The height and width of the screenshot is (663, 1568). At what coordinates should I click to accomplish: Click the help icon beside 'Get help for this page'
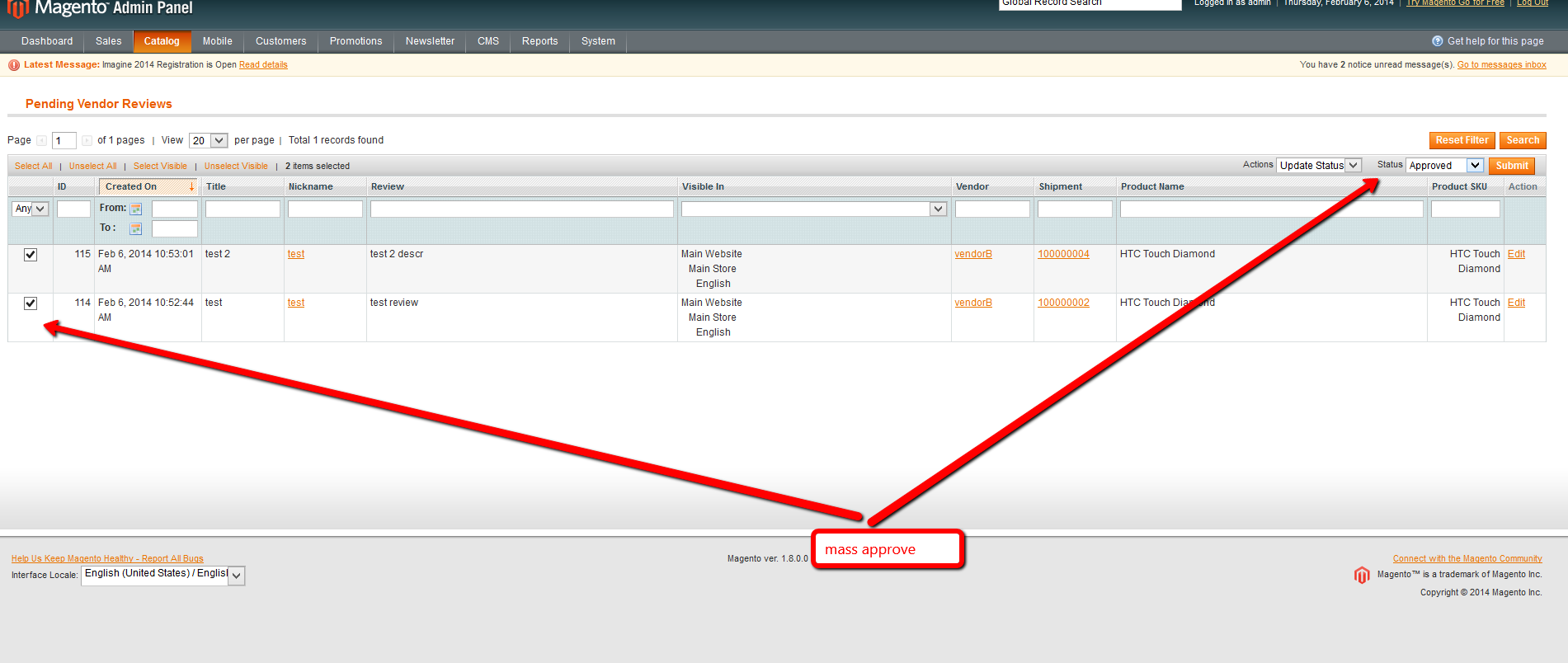pos(1438,41)
